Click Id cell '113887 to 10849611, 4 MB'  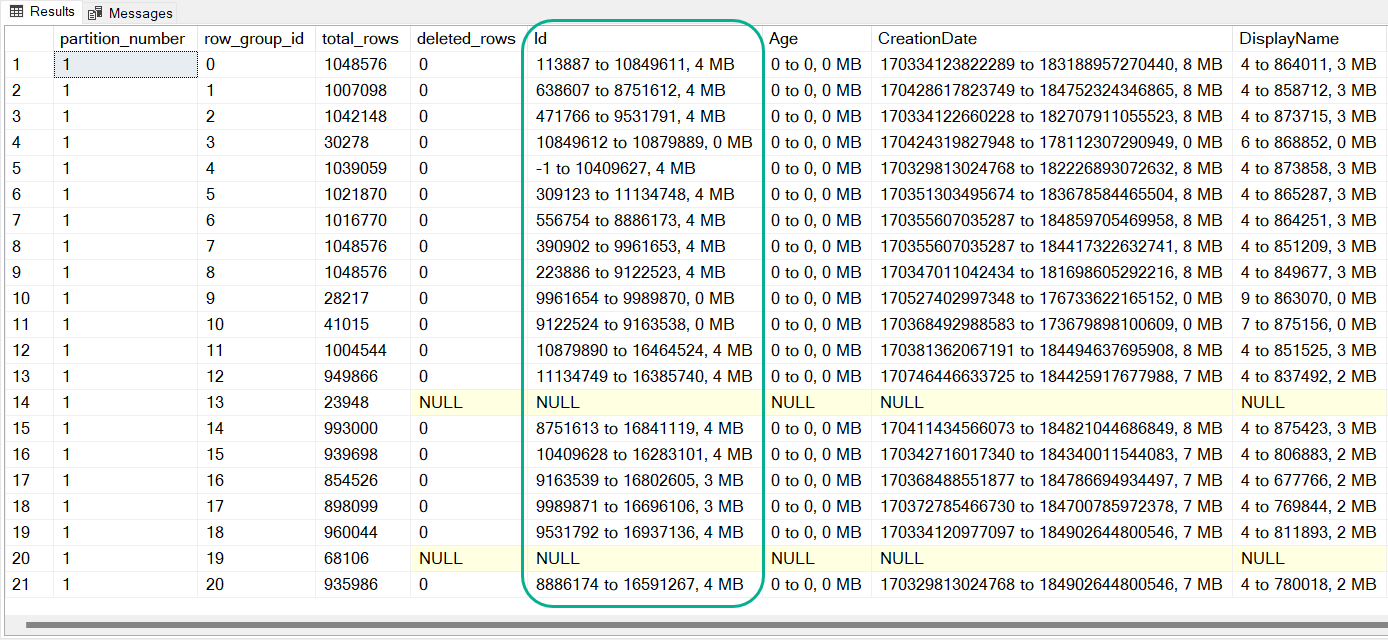click(647, 65)
